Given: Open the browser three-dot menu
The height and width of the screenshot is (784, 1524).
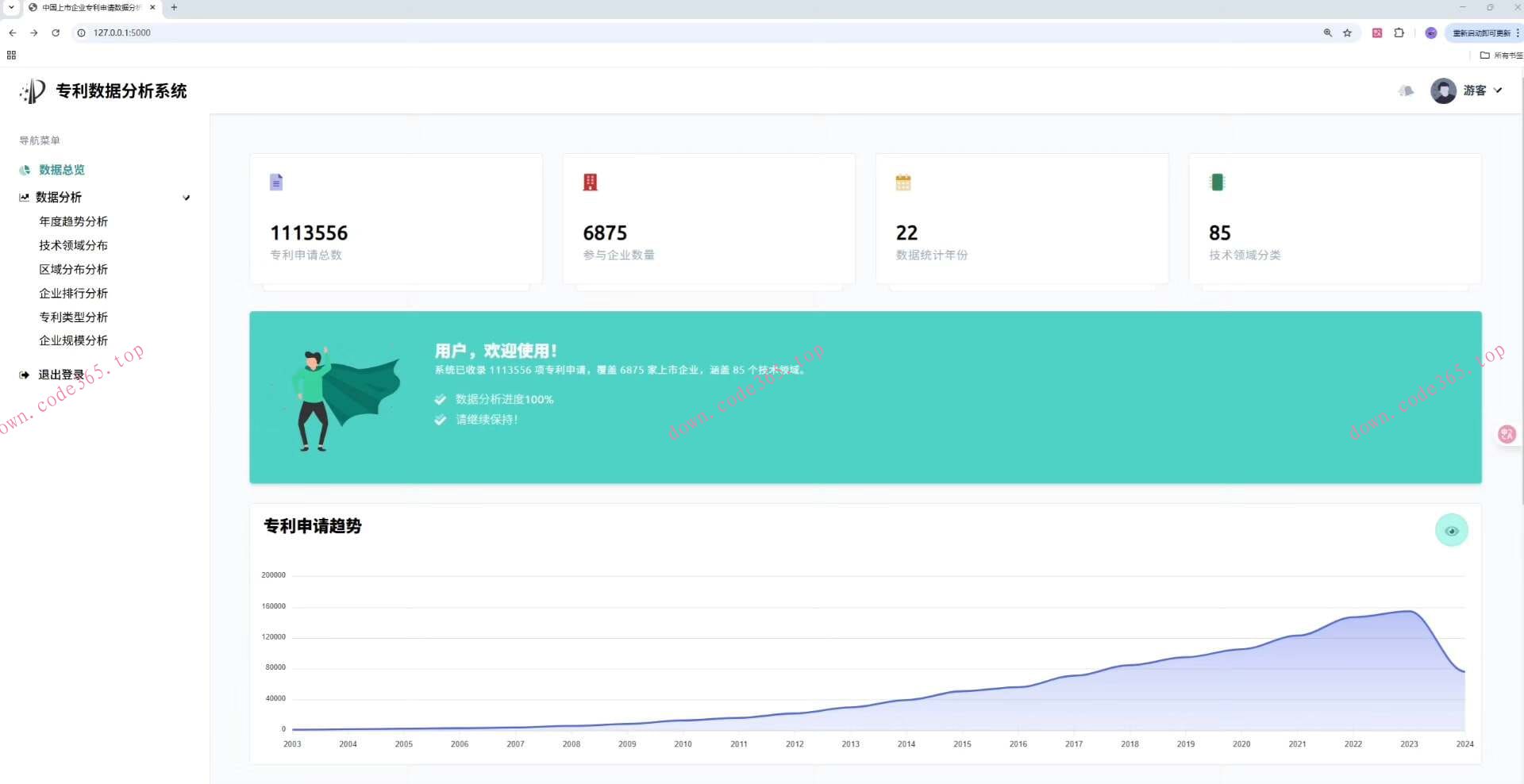Looking at the screenshot, I should pyautogui.click(x=1517, y=33).
